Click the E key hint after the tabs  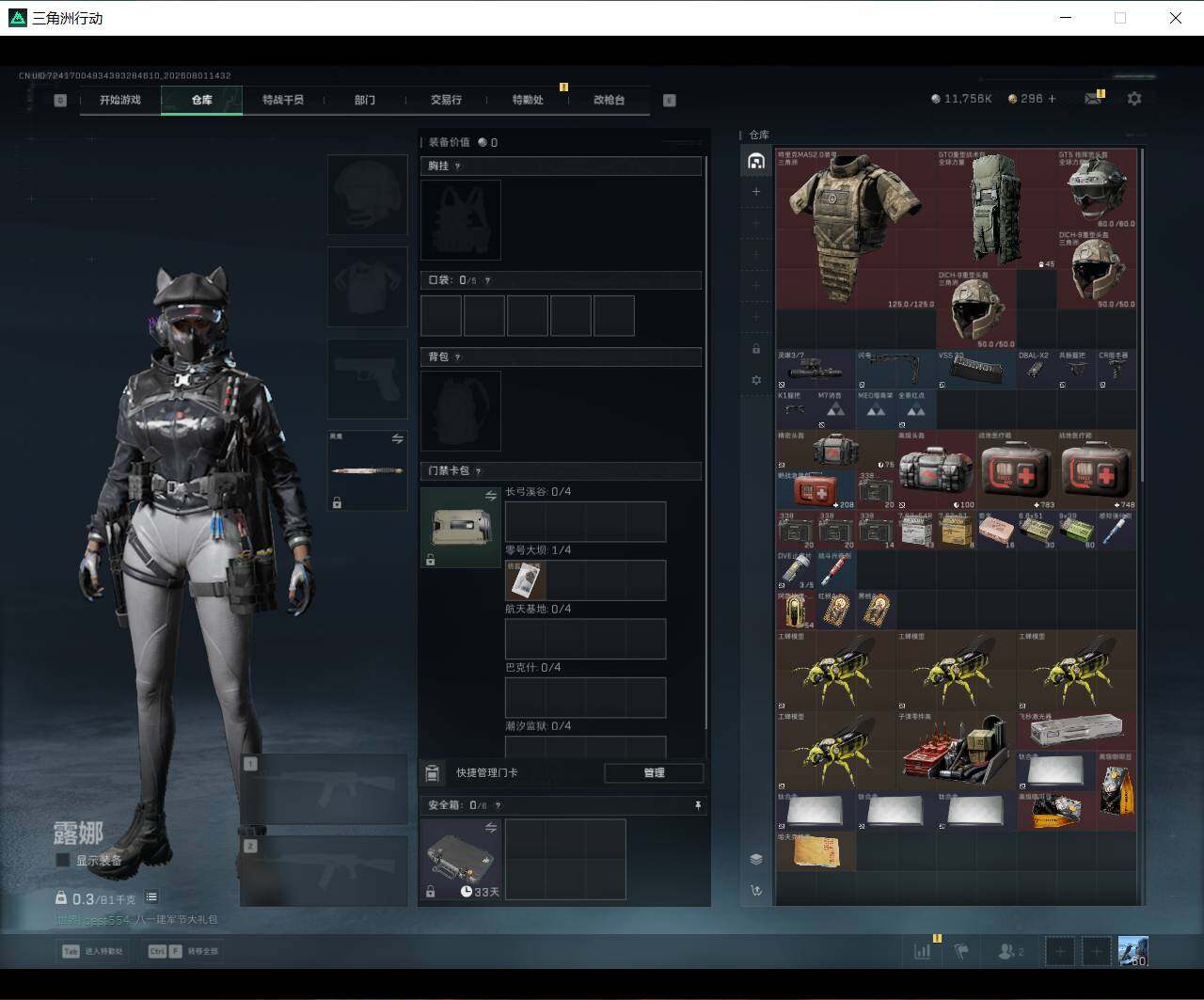(x=670, y=100)
